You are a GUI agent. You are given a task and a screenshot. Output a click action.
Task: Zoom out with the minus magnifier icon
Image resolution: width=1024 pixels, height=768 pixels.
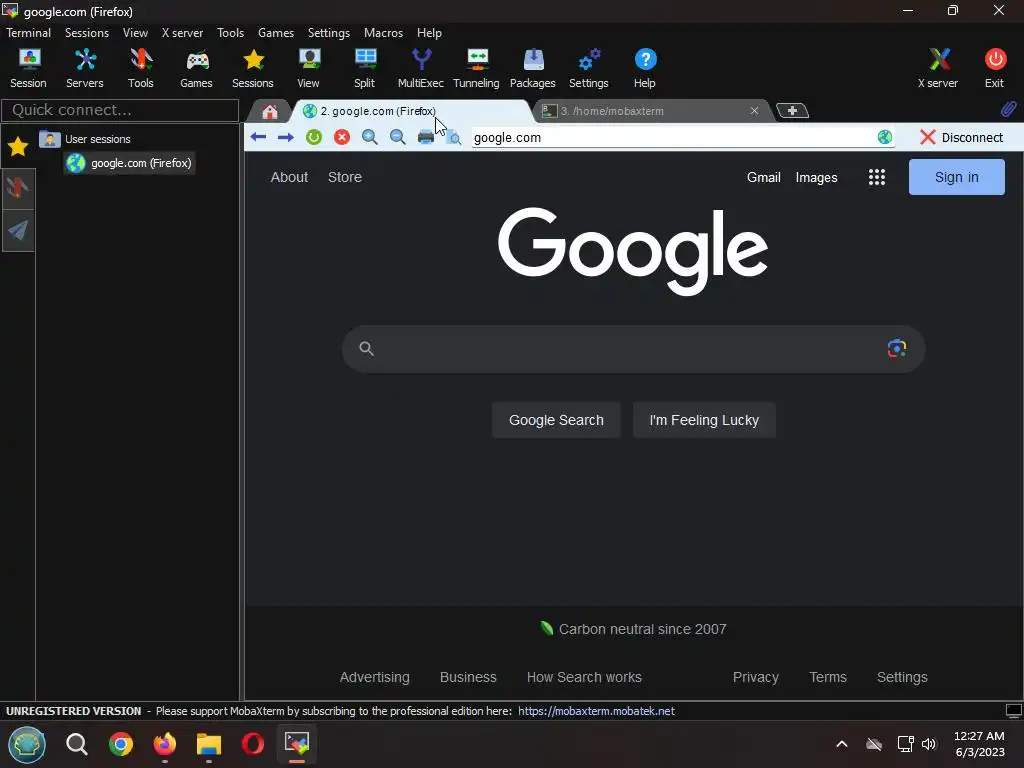(397, 137)
